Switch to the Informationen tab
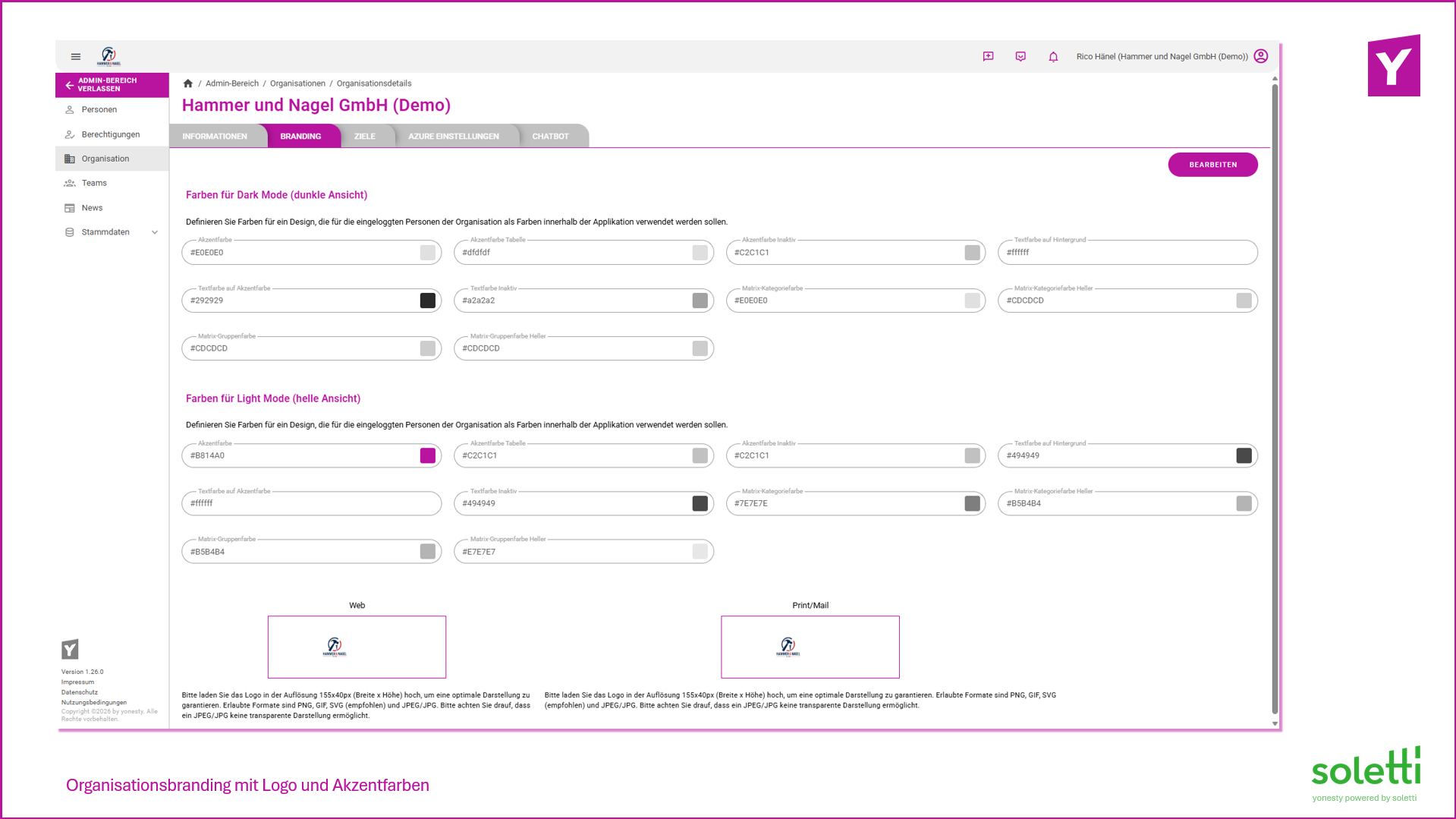The width and height of the screenshot is (1456, 819). click(x=215, y=137)
